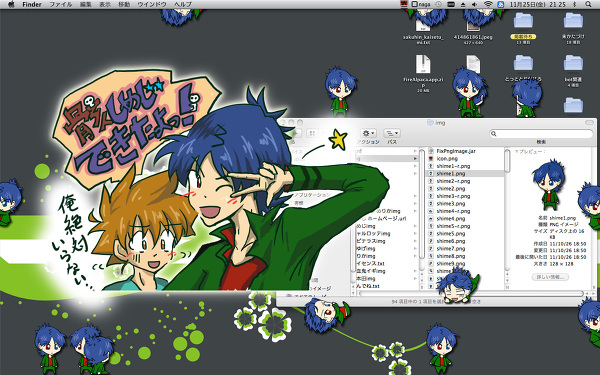The width and height of the screenshot is (600, 375).
Task: Select shime5.png in the file list
Action: (450, 233)
